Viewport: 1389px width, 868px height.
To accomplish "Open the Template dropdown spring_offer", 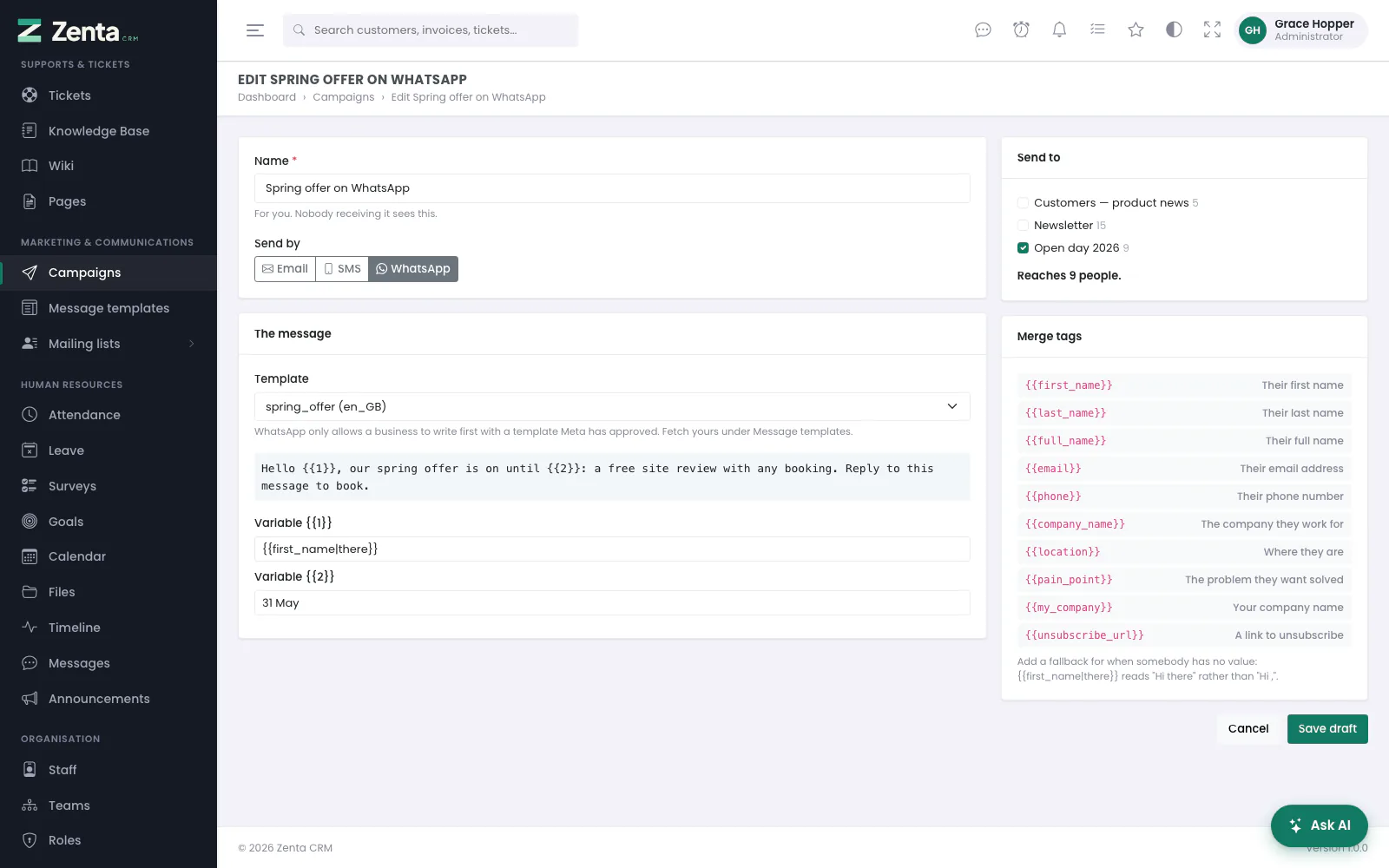I will point(612,407).
